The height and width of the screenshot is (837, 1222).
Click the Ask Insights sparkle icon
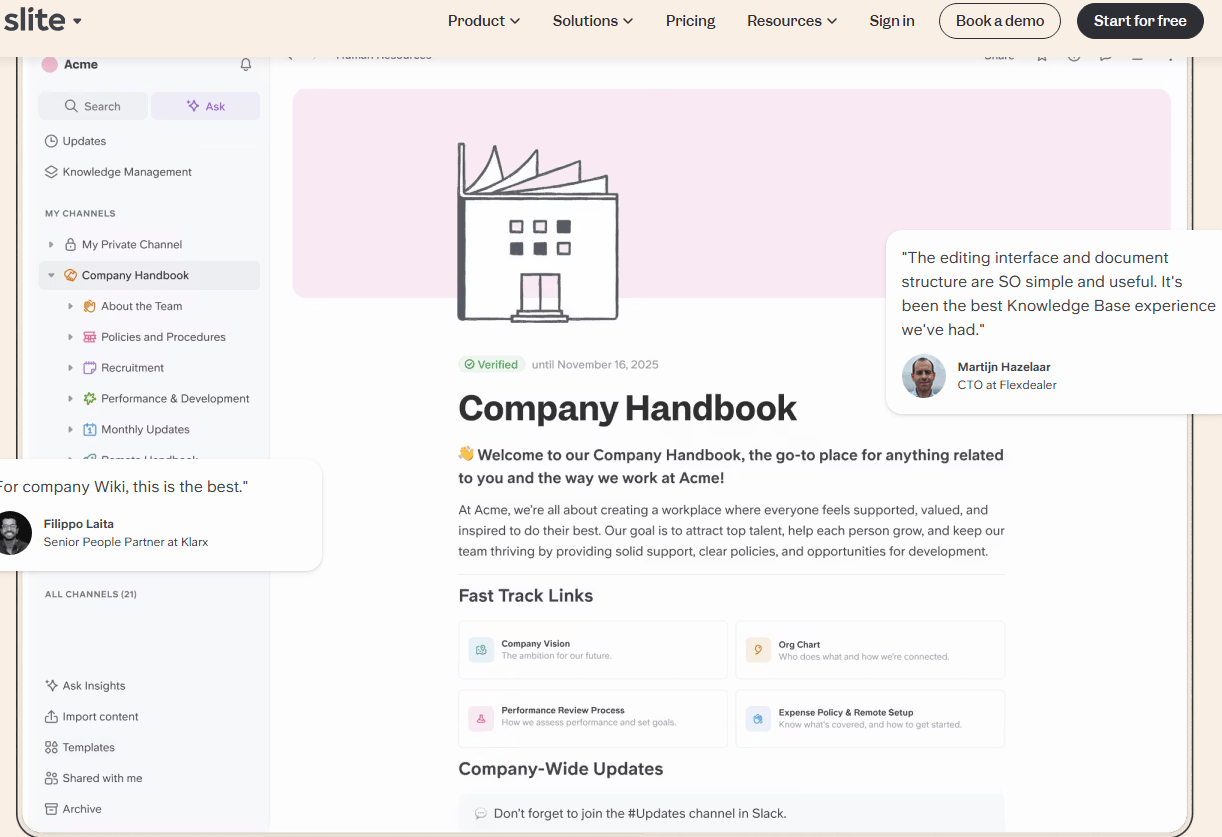(52, 686)
